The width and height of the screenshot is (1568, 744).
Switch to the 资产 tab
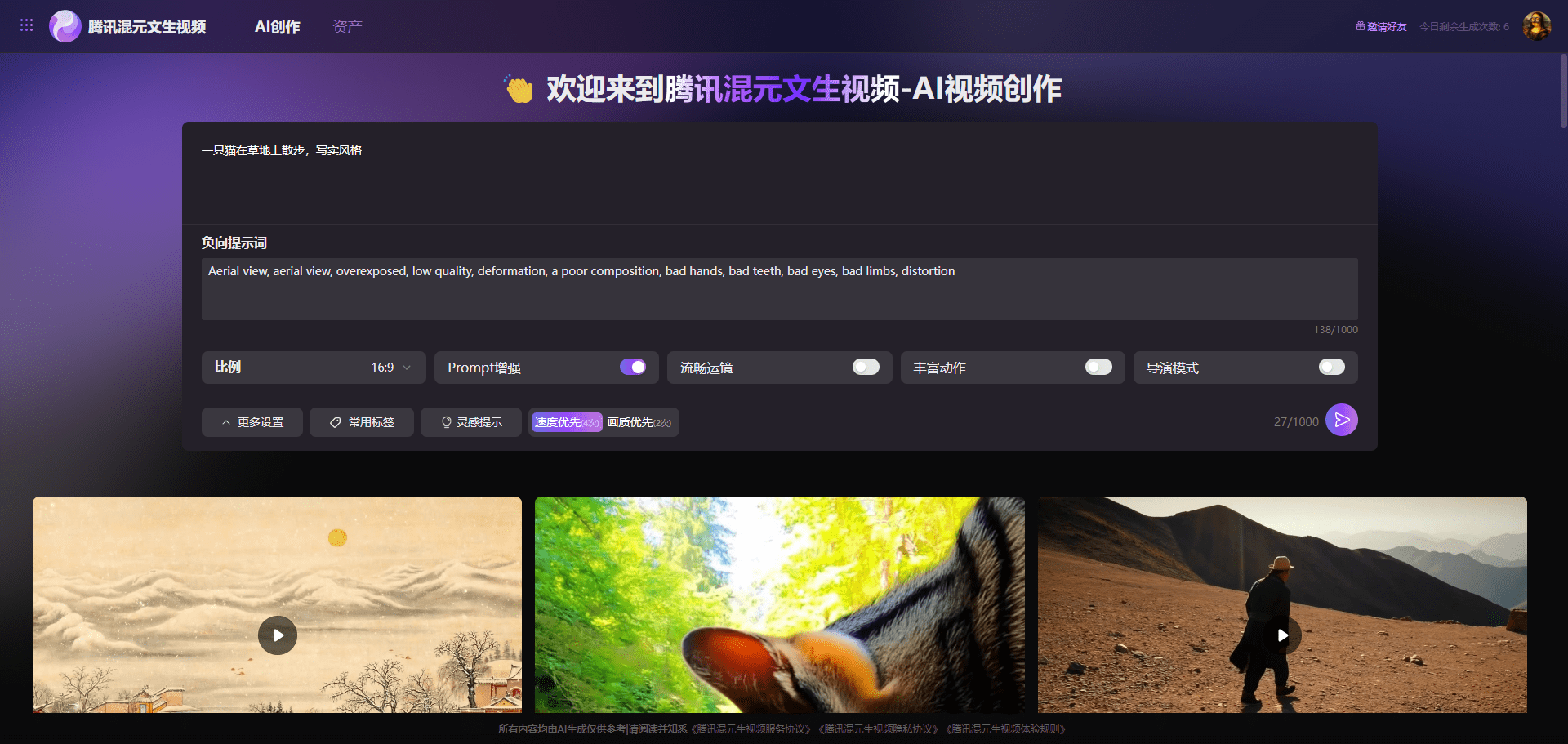pyautogui.click(x=347, y=27)
